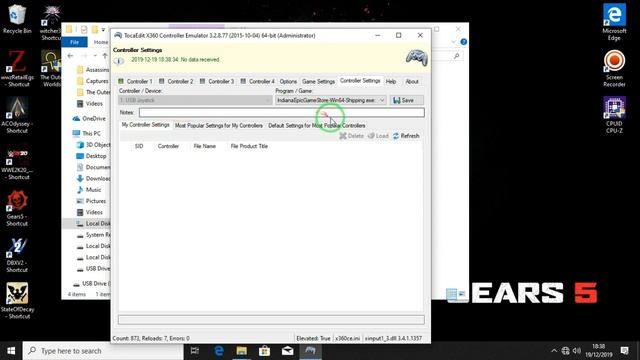Open the Options tab

coord(288,81)
